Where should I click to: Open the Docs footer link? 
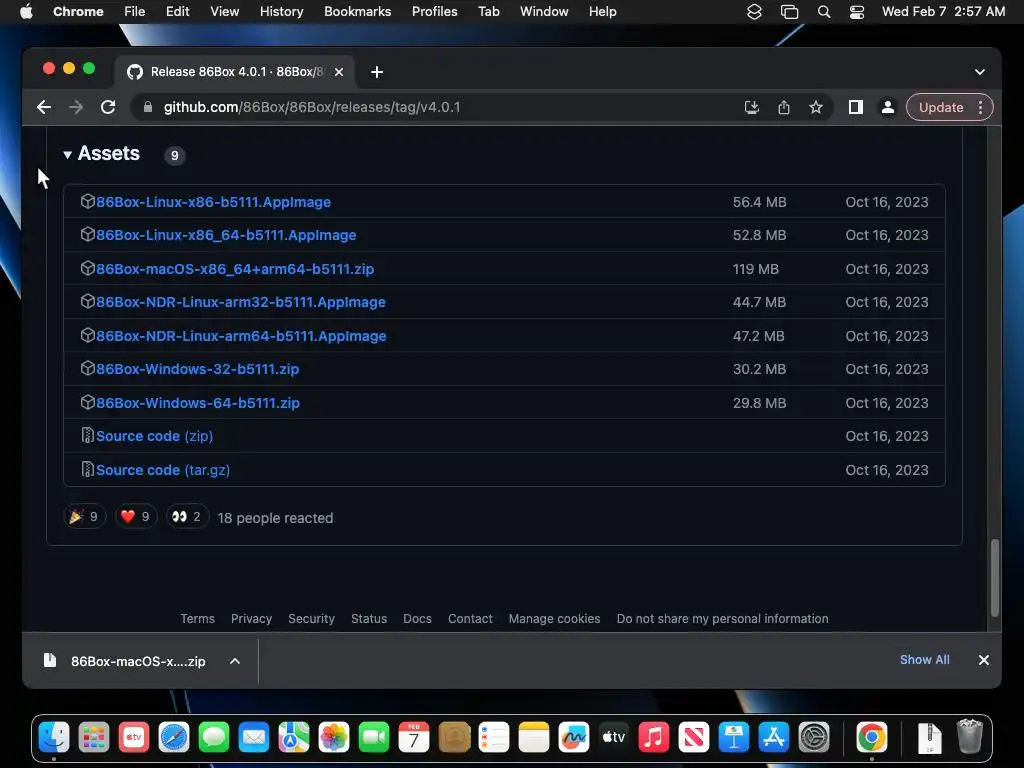pos(417,618)
